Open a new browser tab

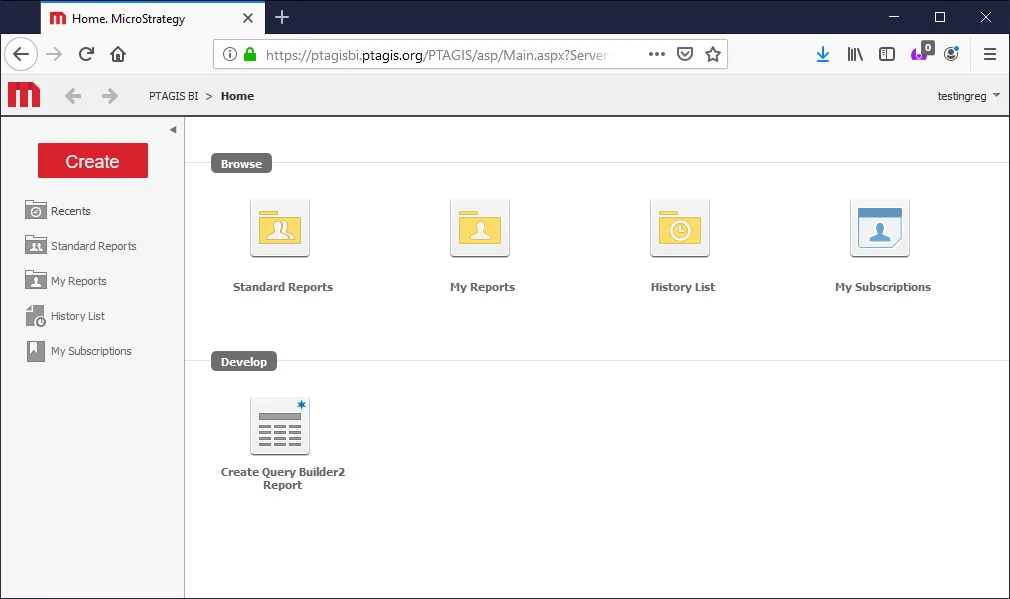pos(282,17)
